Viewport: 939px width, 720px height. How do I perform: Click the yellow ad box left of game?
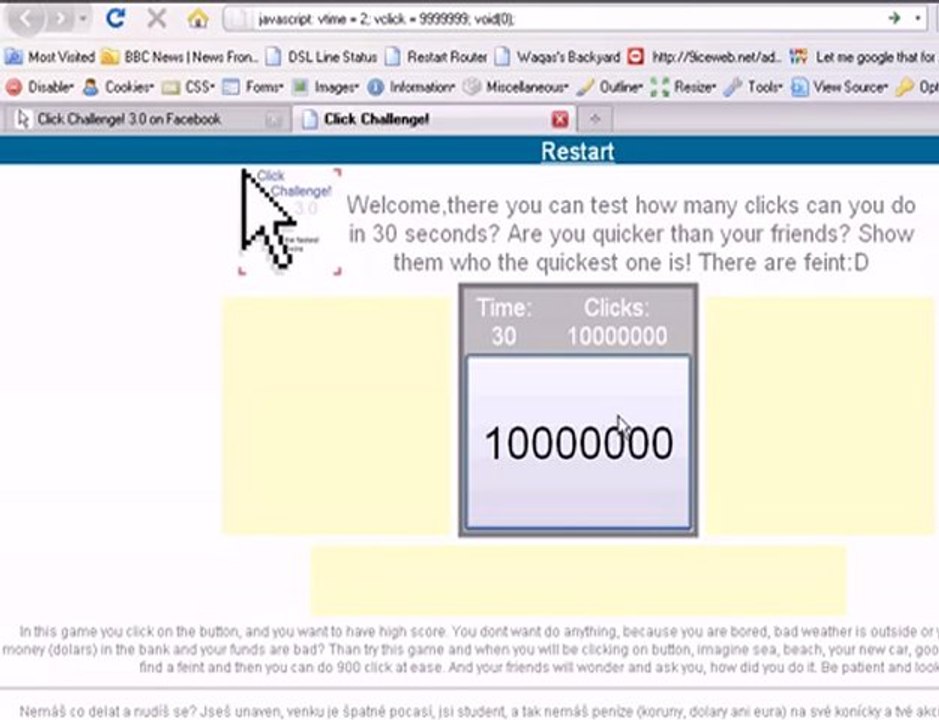click(x=338, y=416)
